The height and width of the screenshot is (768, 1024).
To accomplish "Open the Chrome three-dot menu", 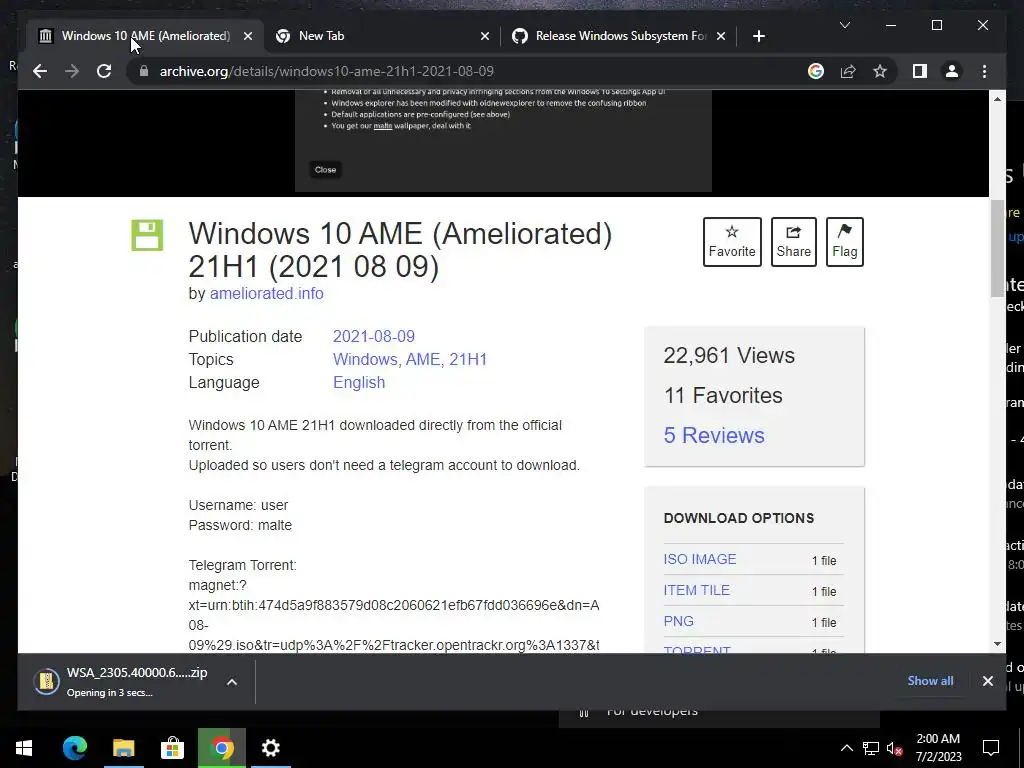I will [x=984, y=71].
